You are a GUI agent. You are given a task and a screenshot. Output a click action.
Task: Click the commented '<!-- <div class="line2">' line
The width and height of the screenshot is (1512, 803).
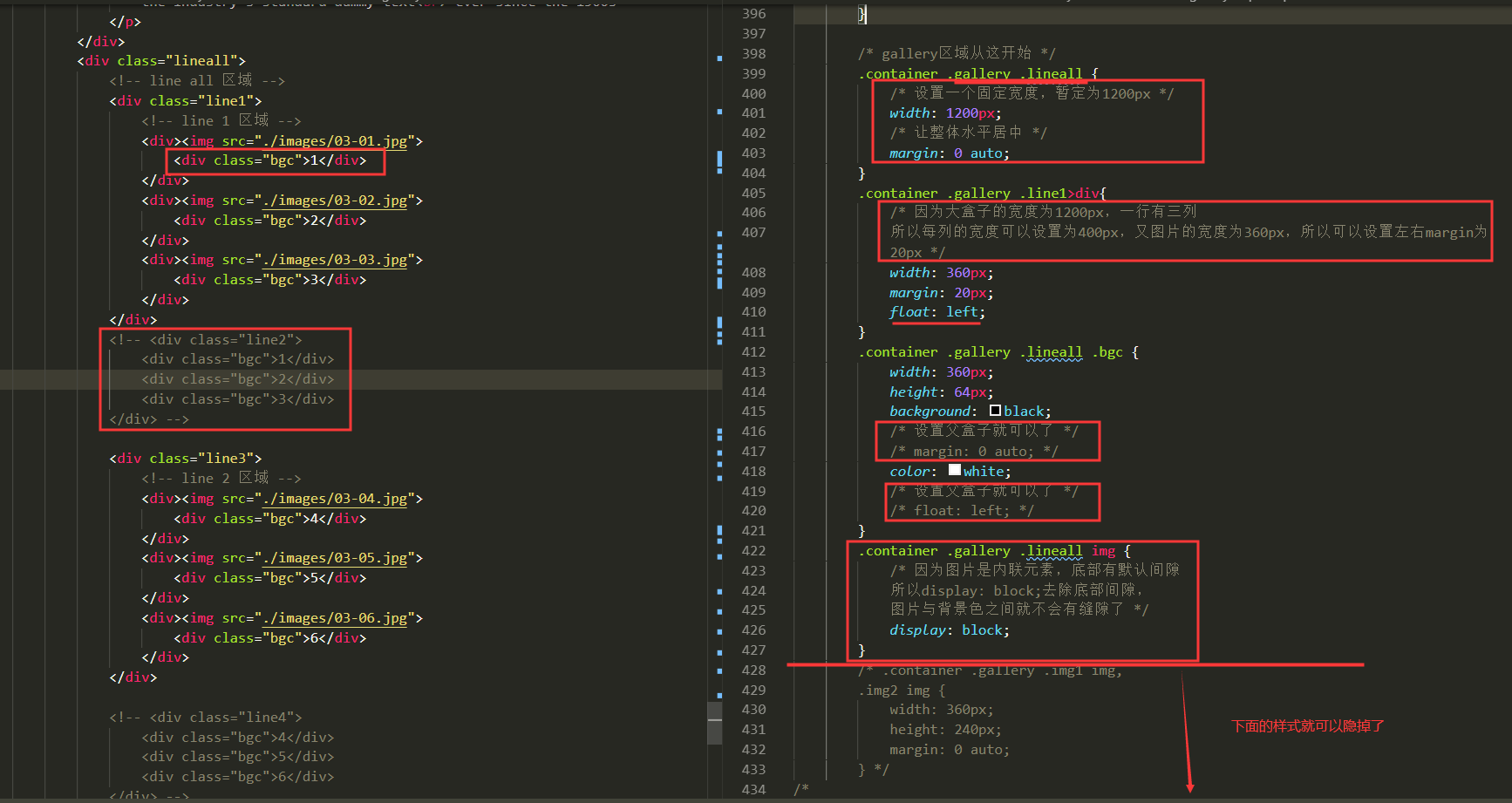click(x=206, y=340)
